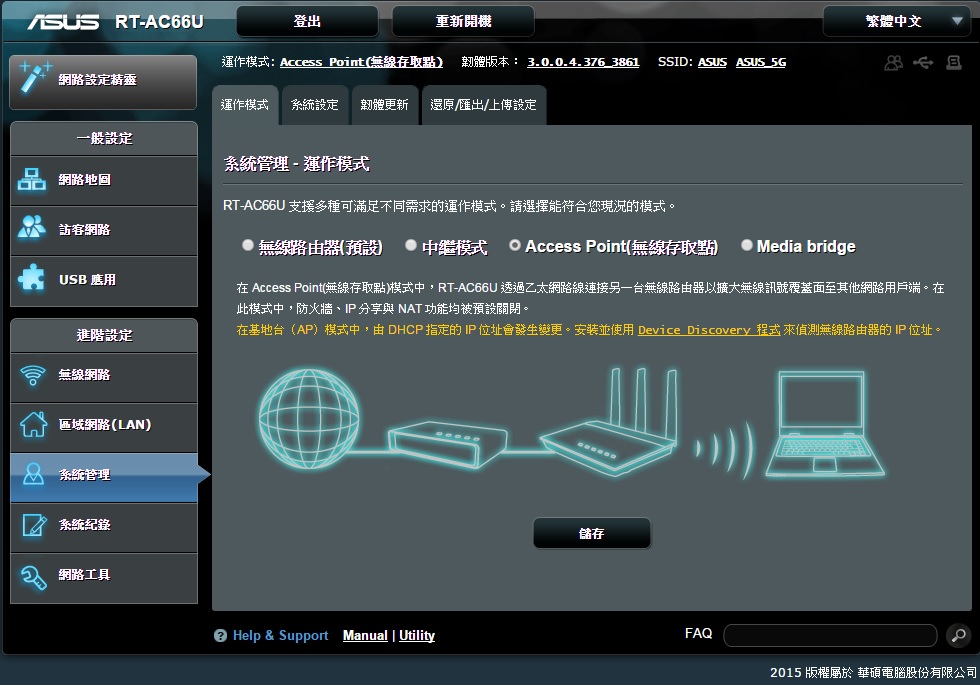The image size is (980, 685).
Task: Select Media bridge mode
Action: [x=746, y=245]
